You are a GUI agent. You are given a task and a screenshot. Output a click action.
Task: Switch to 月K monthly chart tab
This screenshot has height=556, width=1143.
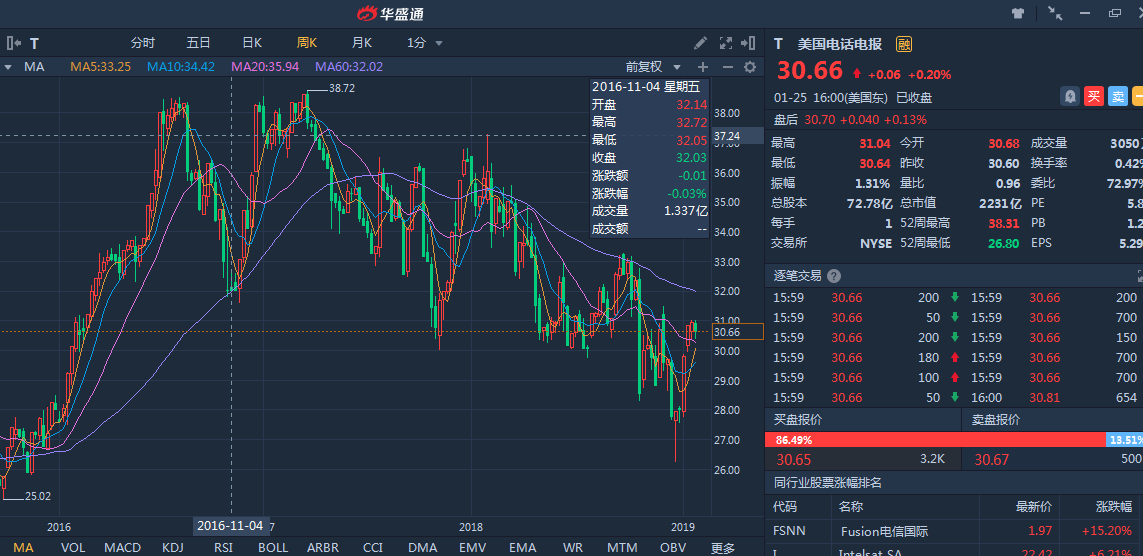click(x=361, y=43)
